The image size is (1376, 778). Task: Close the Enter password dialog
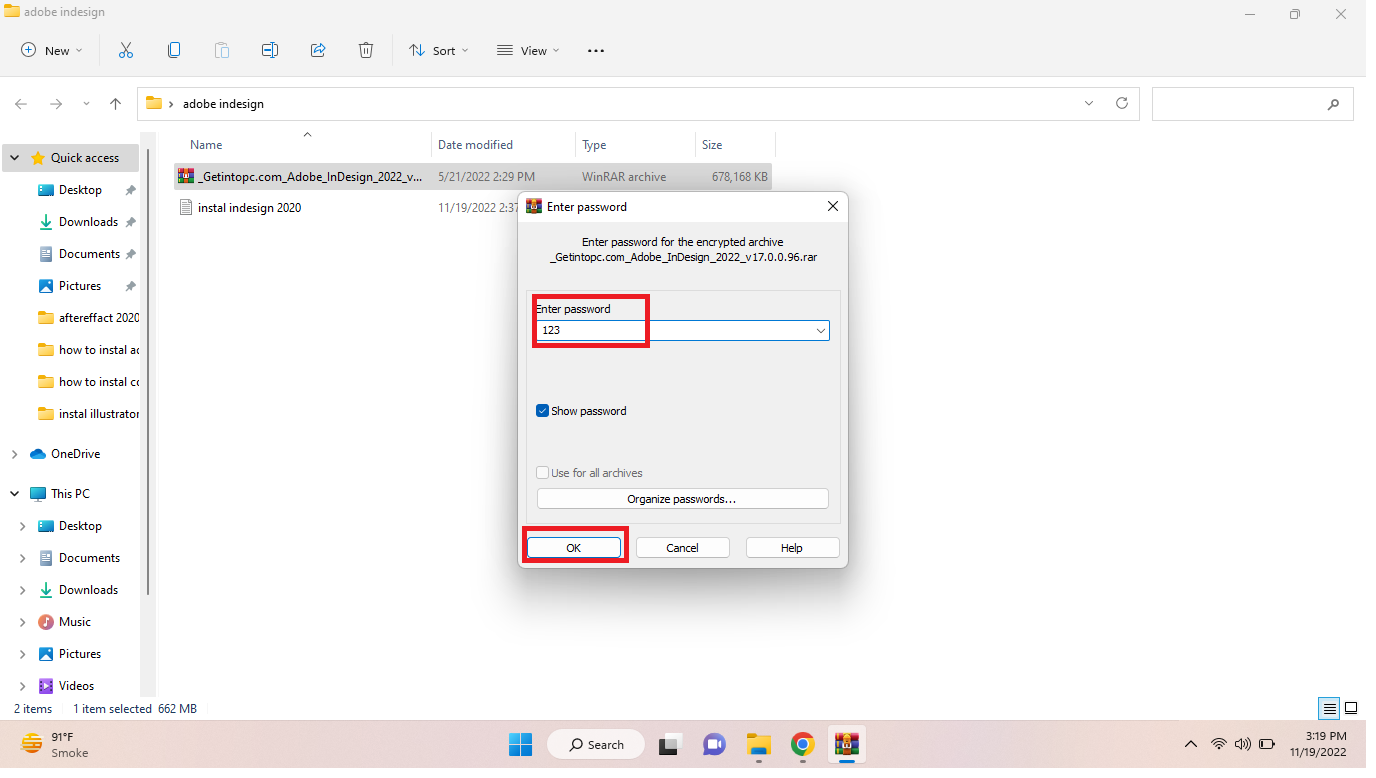(x=833, y=207)
